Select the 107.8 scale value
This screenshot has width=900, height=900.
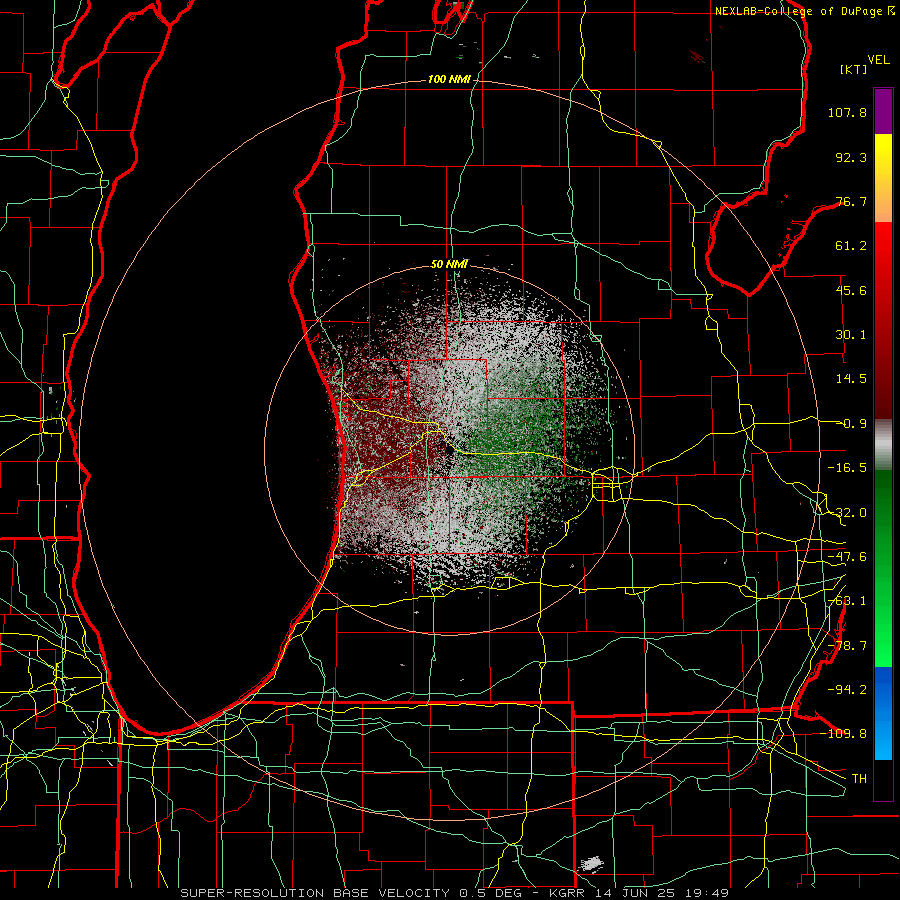point(847,112)
